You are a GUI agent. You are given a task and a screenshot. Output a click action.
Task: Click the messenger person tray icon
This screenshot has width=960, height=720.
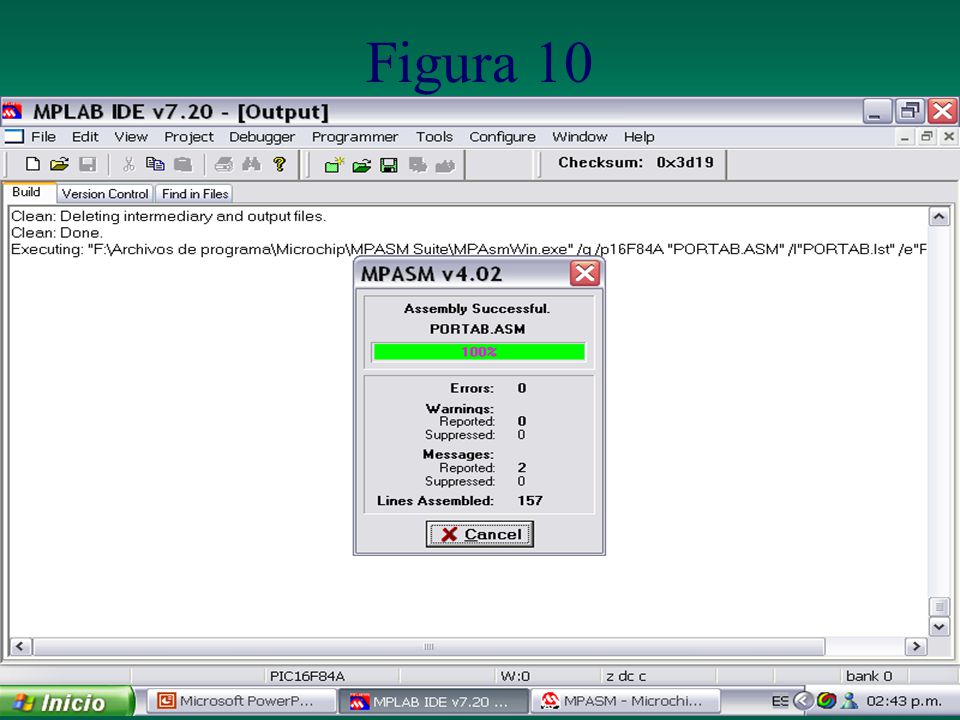(x=849, y=700)
